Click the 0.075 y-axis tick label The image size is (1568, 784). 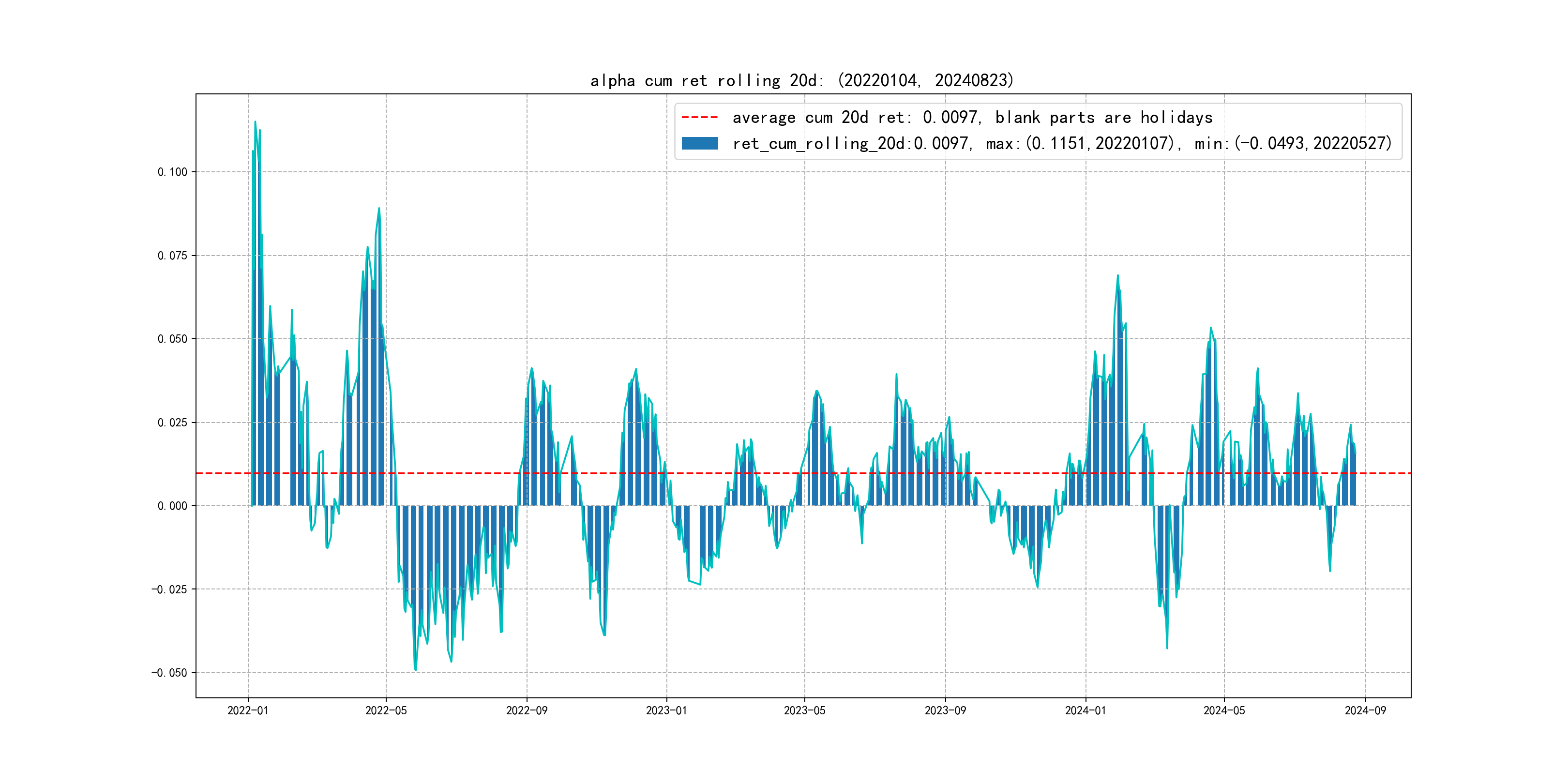(x=172, y=256)
